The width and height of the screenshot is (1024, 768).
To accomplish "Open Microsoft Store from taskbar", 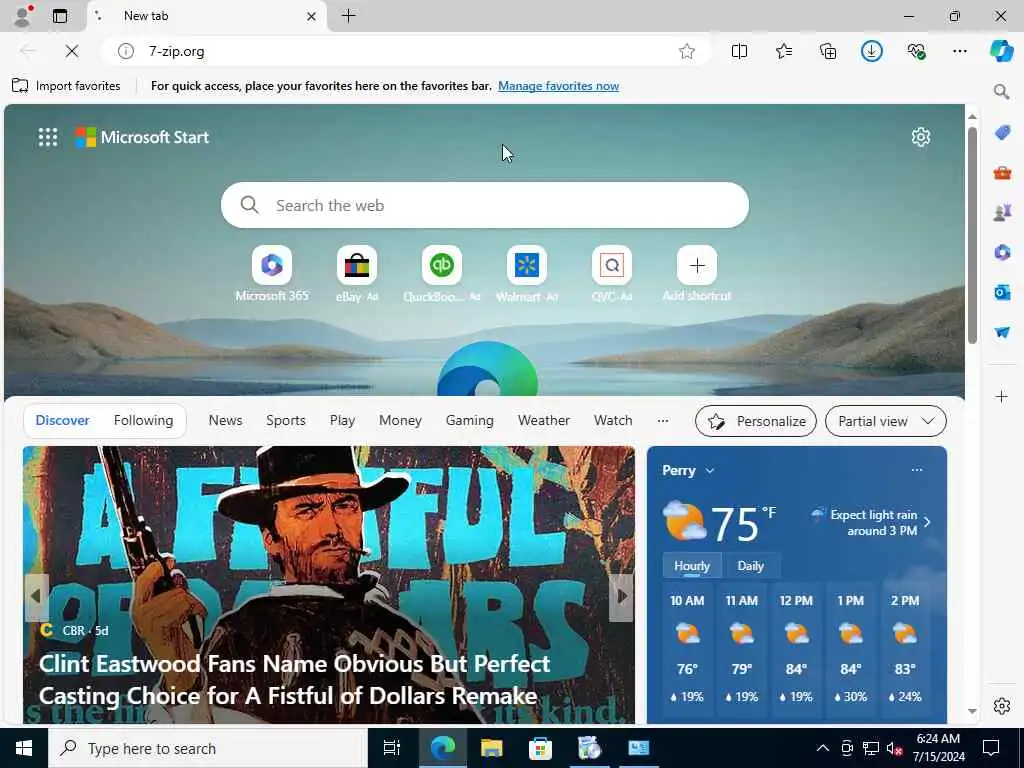I will (540, 748).
